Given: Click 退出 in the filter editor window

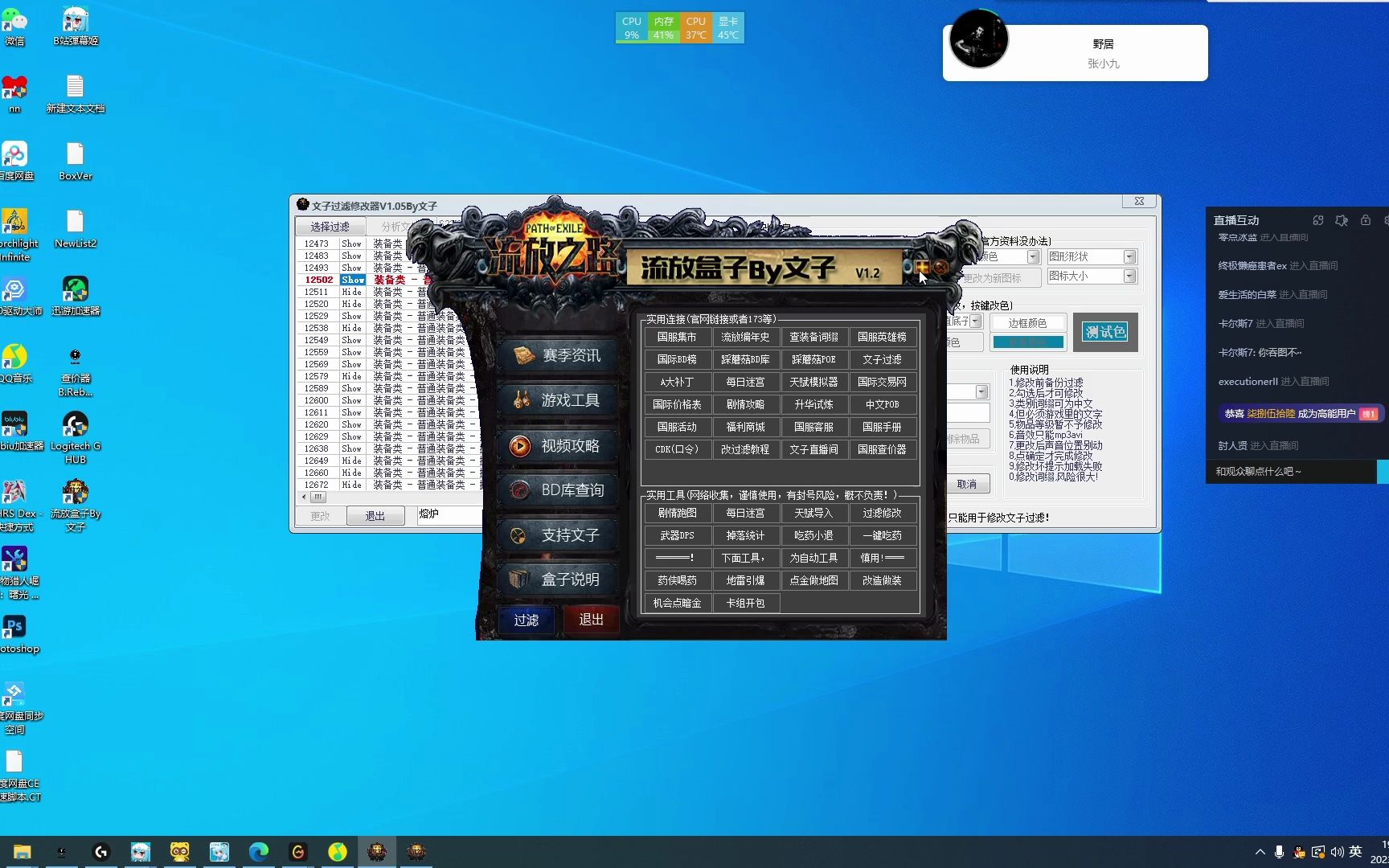Looking at the screenshot, I should point(375,516).
